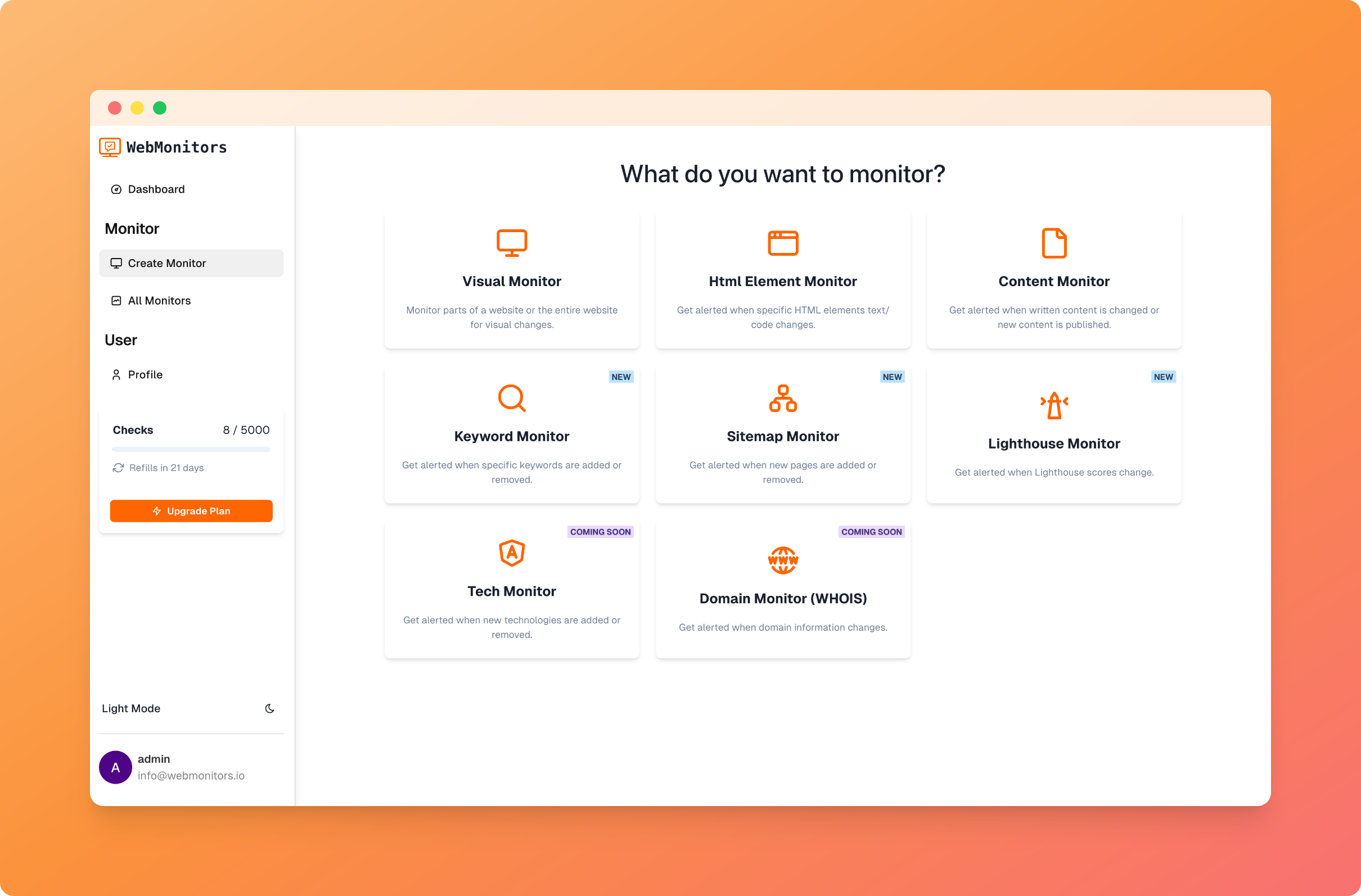
Task: Click the Lighthouse Monitor lighthouse icon
Action: (x=1054, y=405)
